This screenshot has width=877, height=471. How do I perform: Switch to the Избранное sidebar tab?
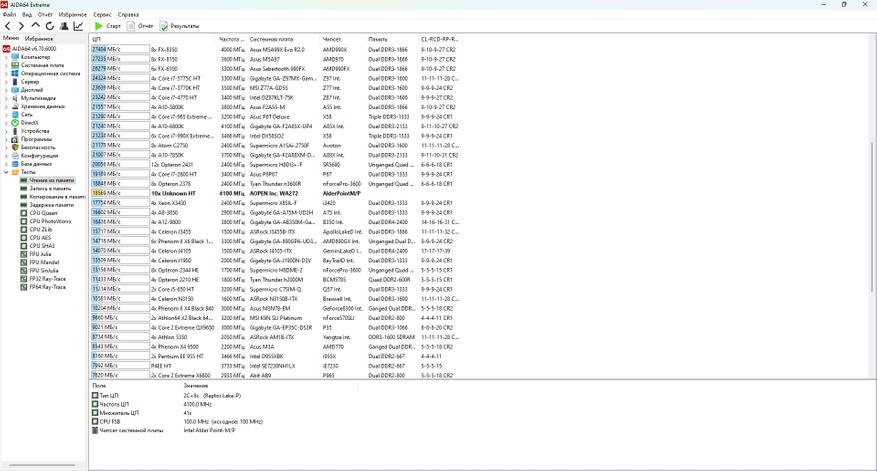coord(39,39)
